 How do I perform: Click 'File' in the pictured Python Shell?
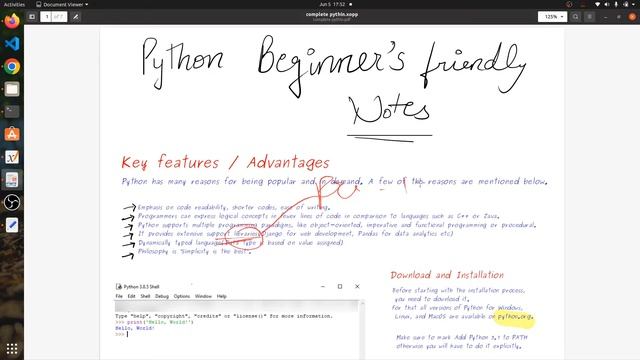[119, 296]
